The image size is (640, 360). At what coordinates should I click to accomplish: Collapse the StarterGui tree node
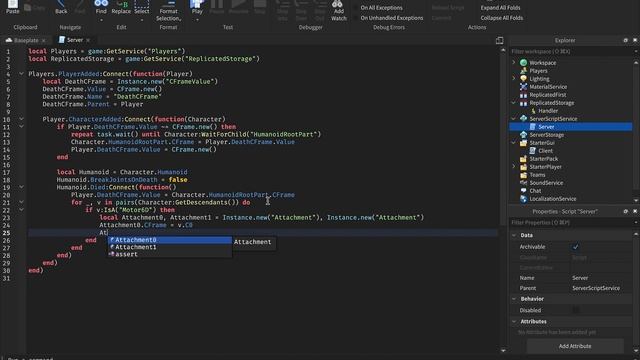coord(514,143)
